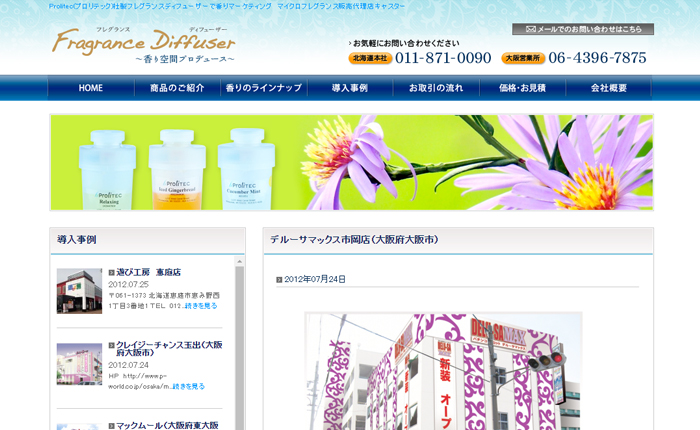The image size is (700, 430).
Task: Click the arrow bullet beside クレイジーチャンス玉出
Action: tap(112, 345)
